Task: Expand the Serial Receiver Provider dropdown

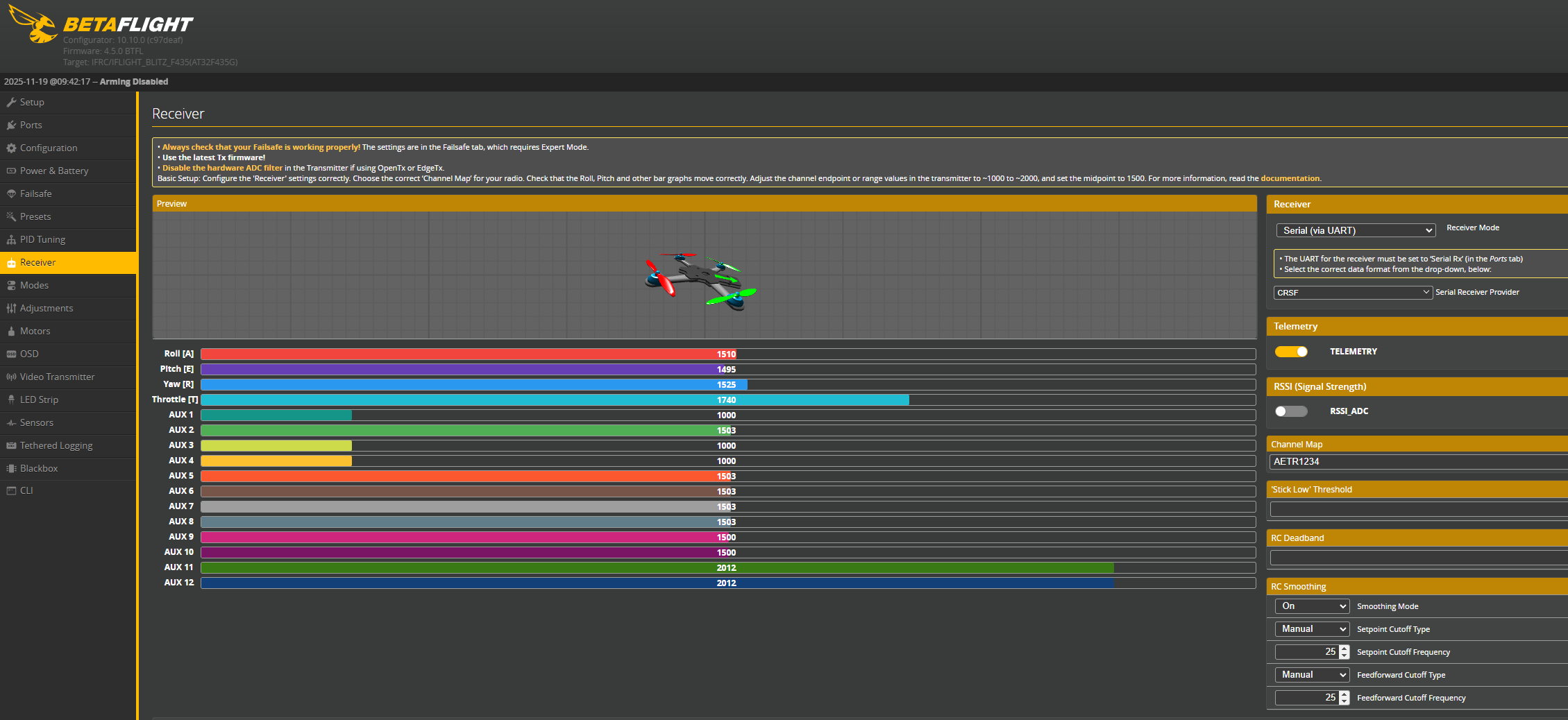Action: point(1352,293)
